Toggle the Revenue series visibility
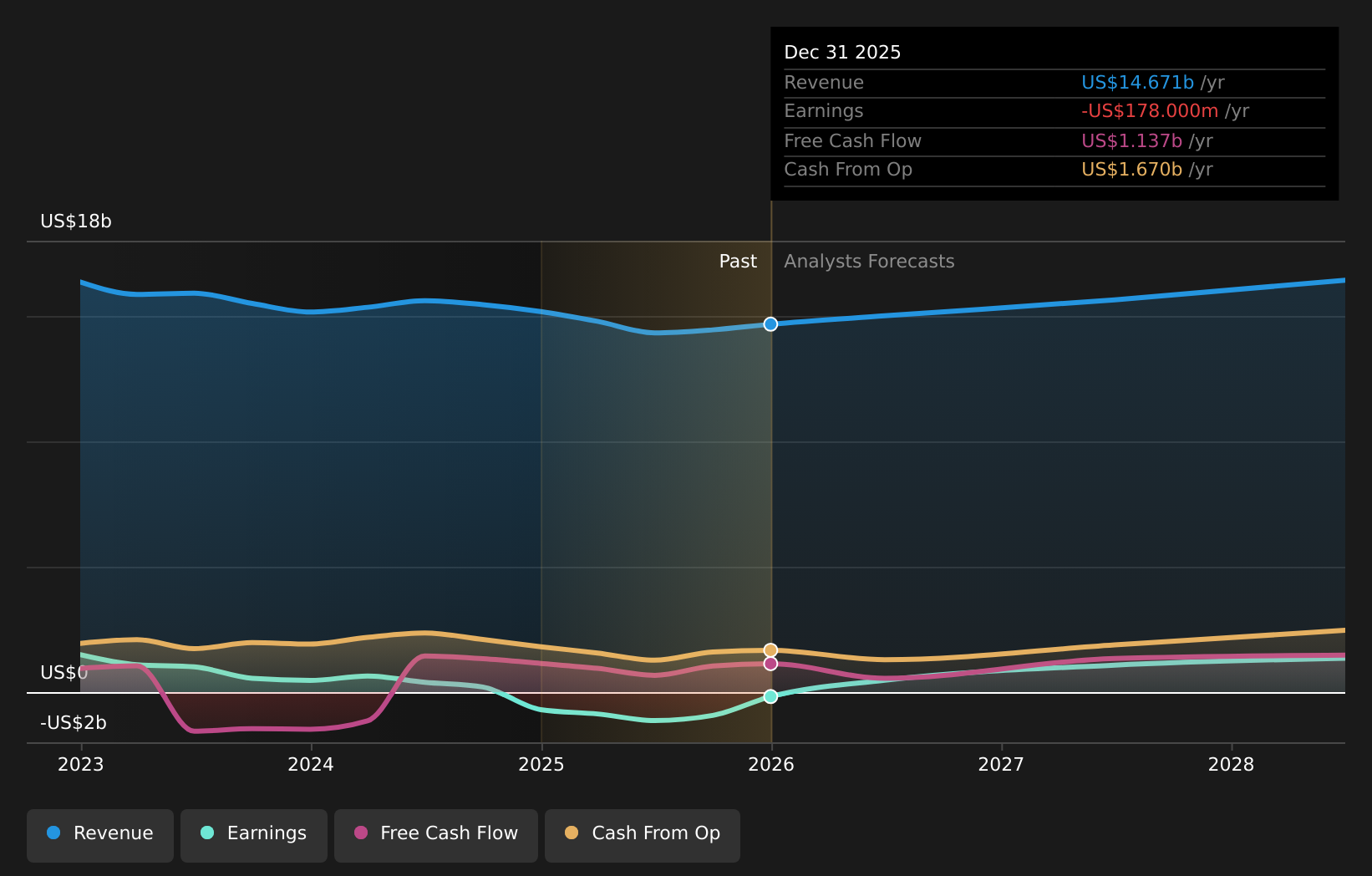Viewport: 1372px width, 876px height. (99, 833)
